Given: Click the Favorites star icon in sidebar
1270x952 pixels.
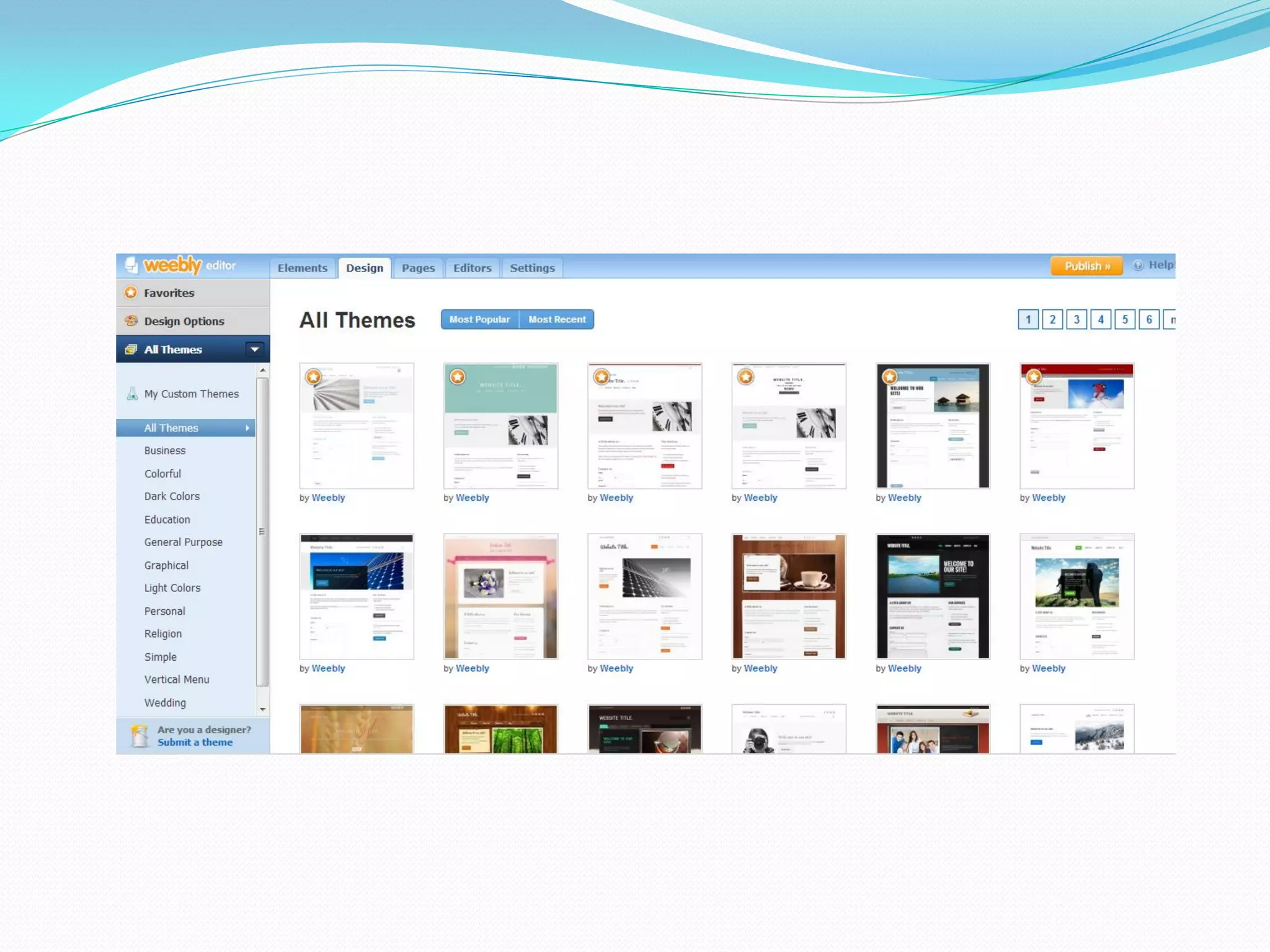Looking at the screenshot, I should tap(131, 293).
